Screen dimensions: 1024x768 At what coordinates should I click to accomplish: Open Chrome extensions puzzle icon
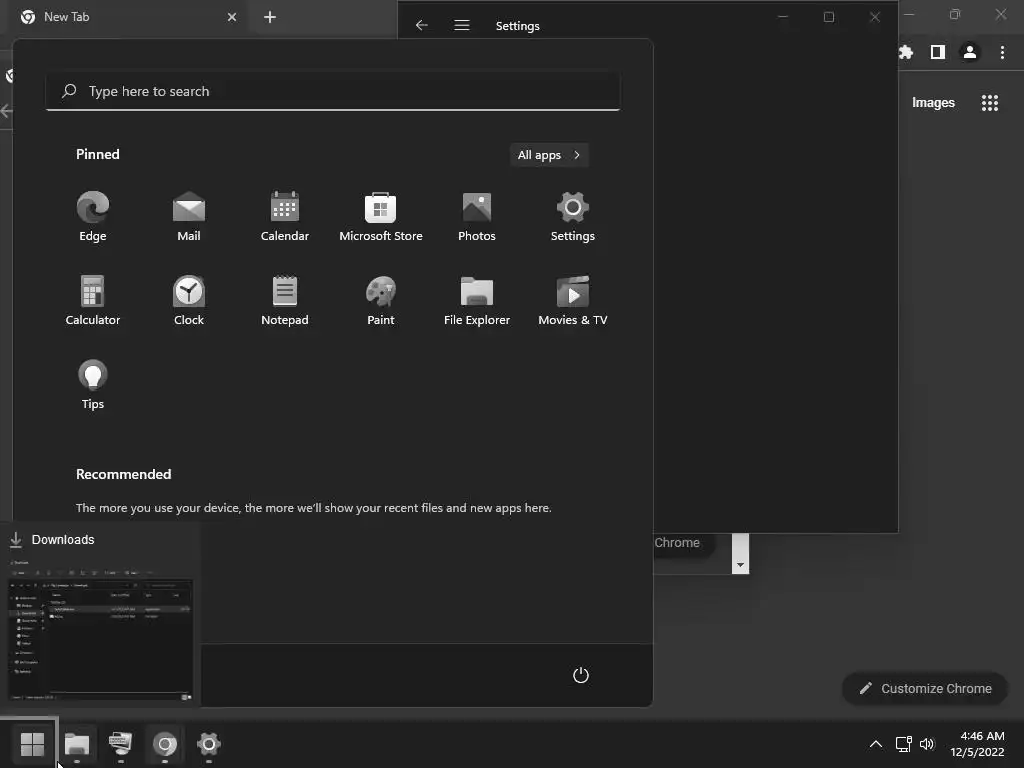pos(905,52)
